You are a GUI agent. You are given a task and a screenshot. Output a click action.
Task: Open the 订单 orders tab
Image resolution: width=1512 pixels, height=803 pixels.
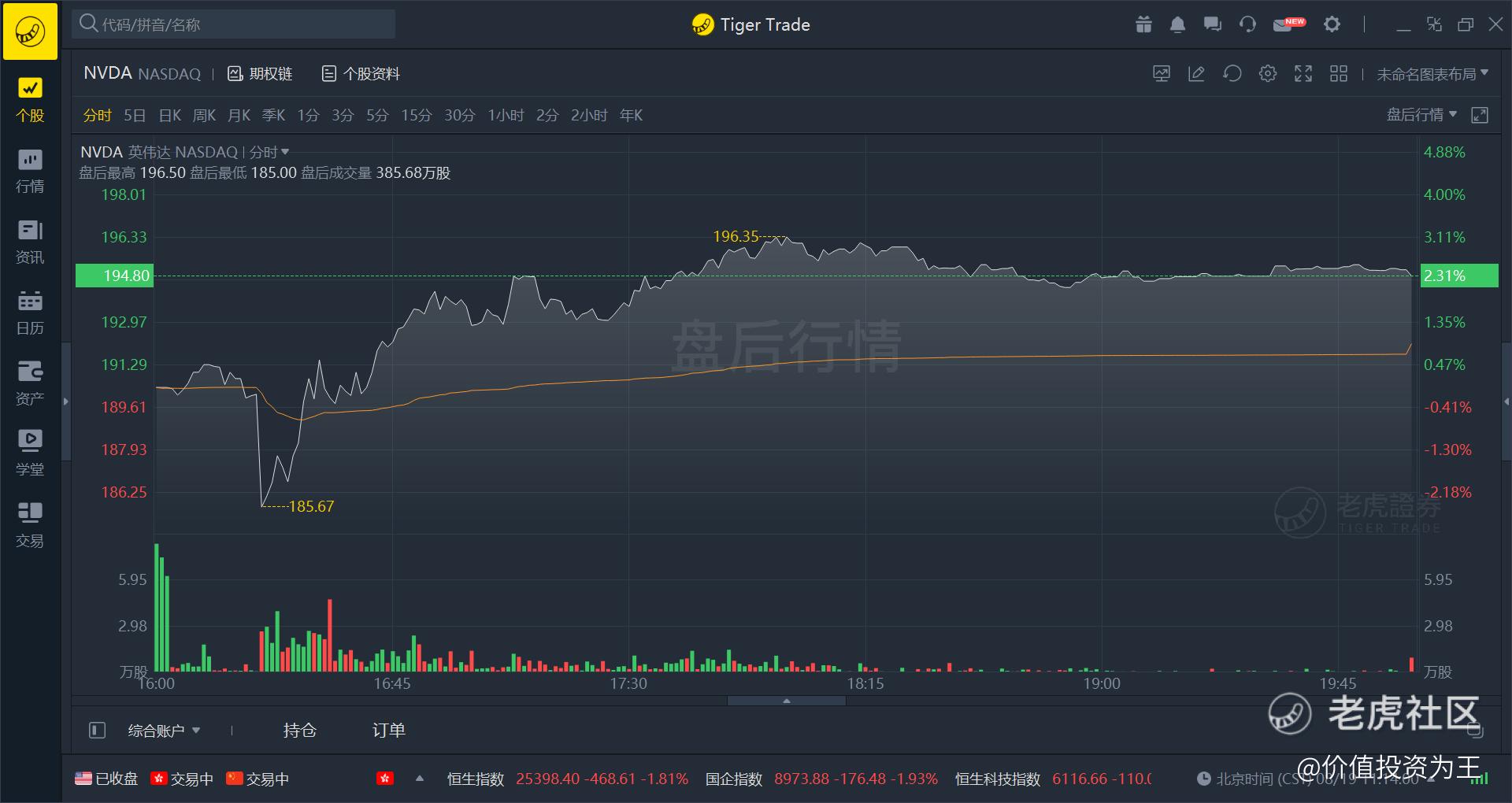pyautogui.click(x=389, y=730)
